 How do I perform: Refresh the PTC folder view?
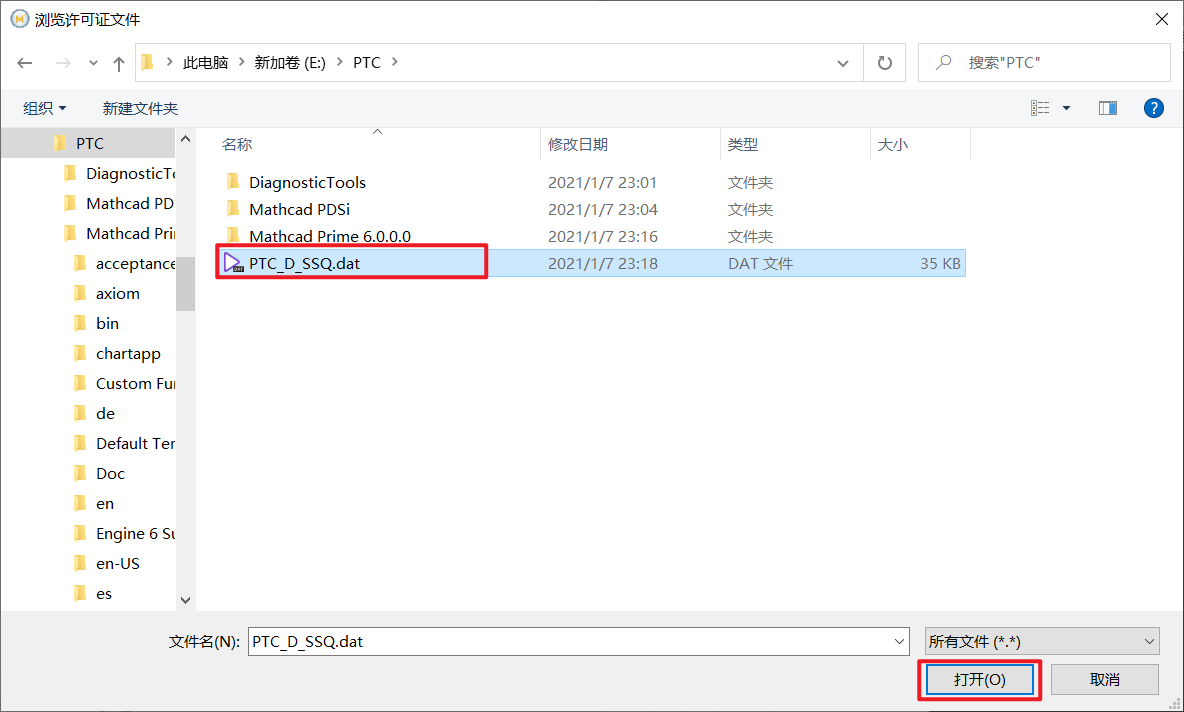(884, 63)
